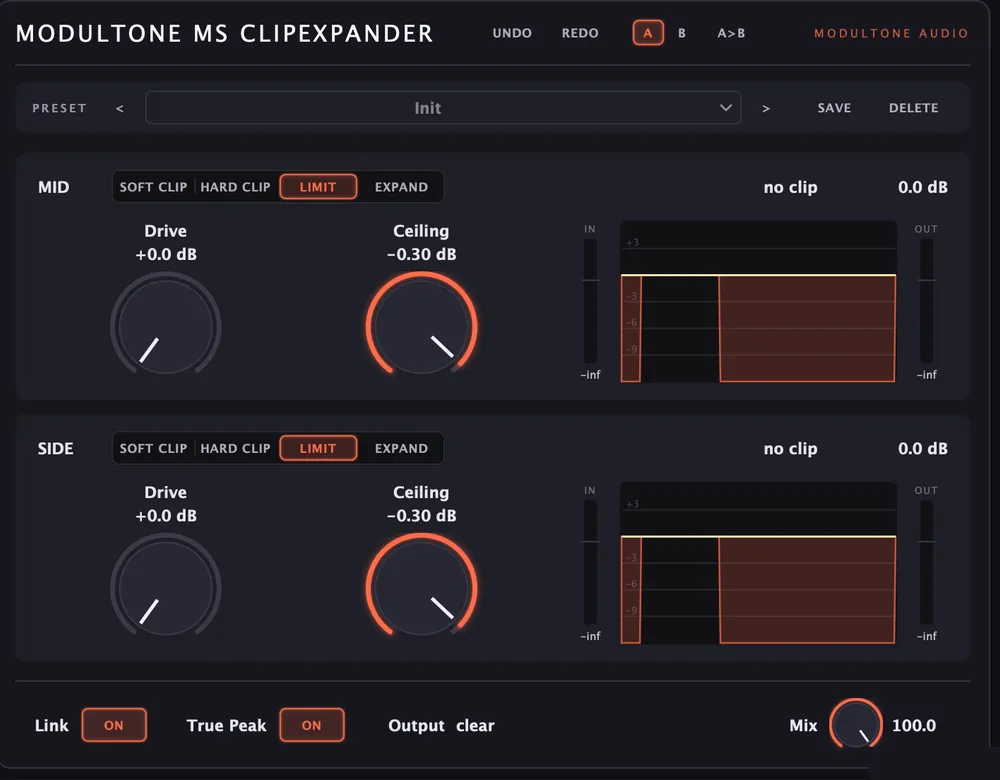Click the UNDO button
Screen dimensions: 1000x780
(x=511, y=33)
